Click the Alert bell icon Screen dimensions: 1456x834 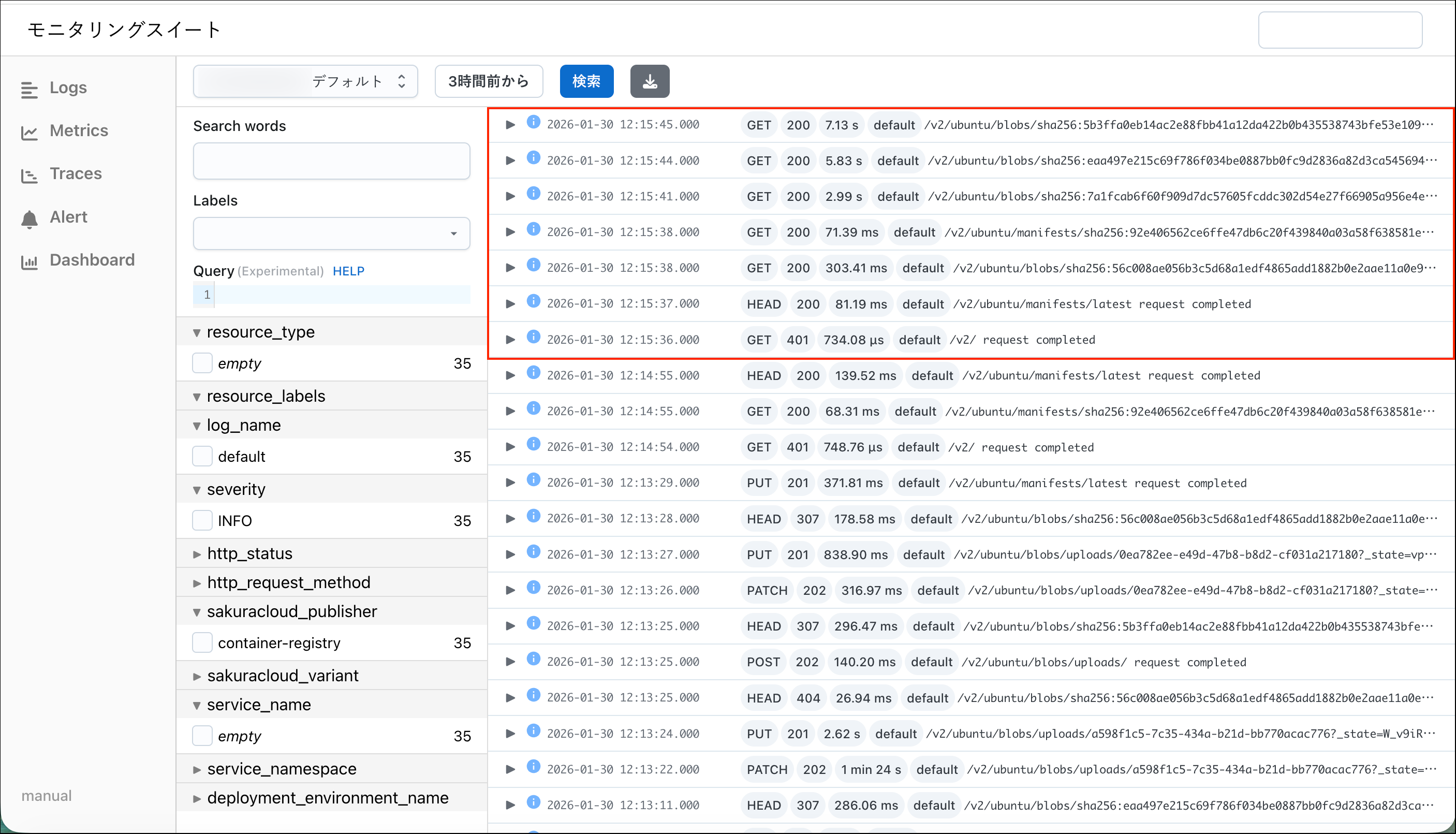29,219
